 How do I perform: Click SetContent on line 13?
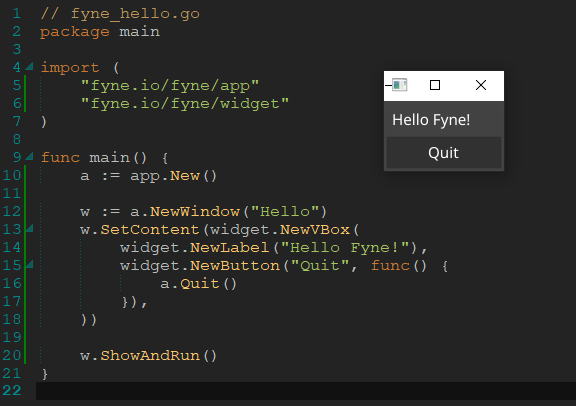tap(150, 230)
